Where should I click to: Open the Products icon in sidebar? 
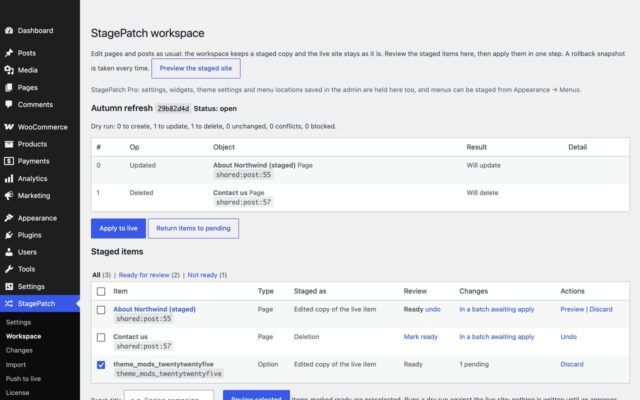pos(9,144)
